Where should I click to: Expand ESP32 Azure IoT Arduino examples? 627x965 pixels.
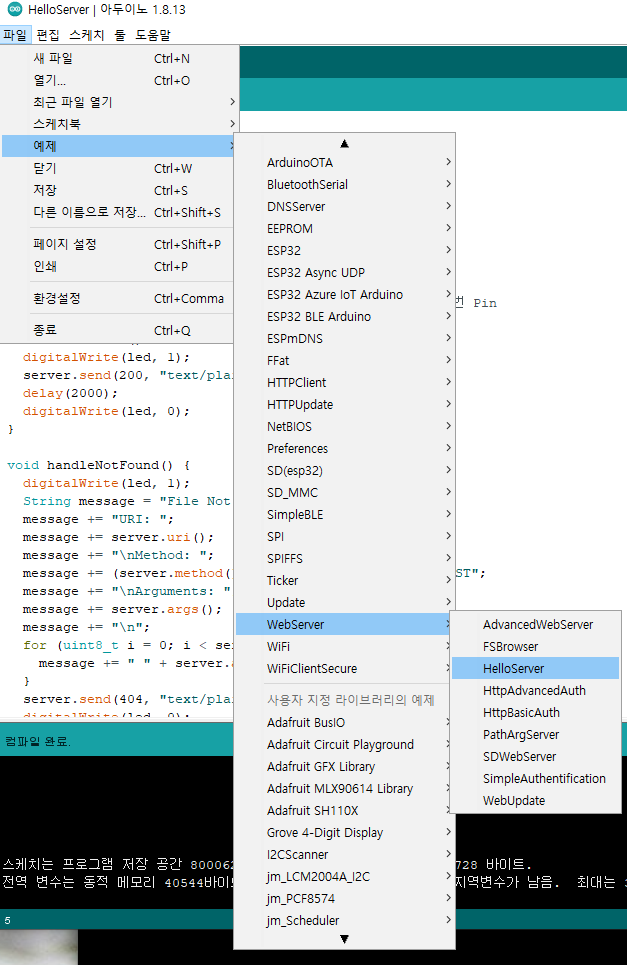[345, 295]
